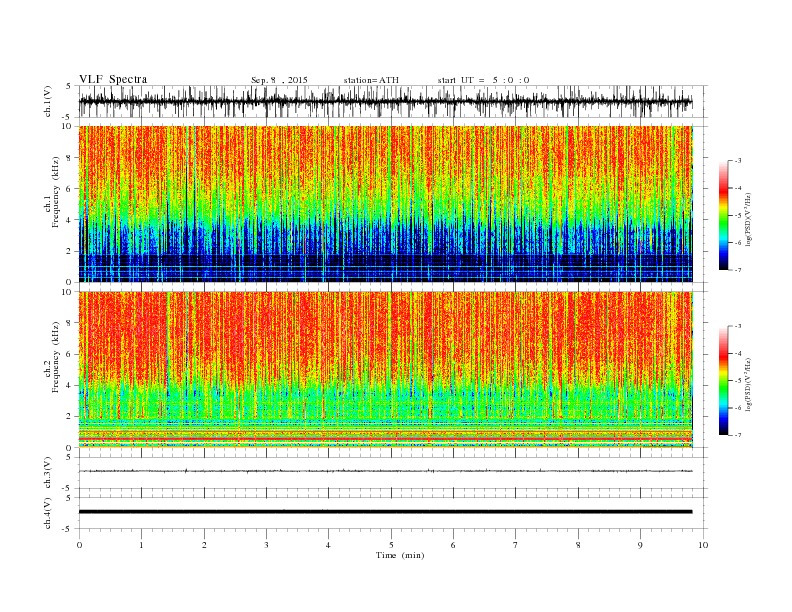
Task: Click the "4" kHz tick on ch.1 frequency axis
Action: 69,220
